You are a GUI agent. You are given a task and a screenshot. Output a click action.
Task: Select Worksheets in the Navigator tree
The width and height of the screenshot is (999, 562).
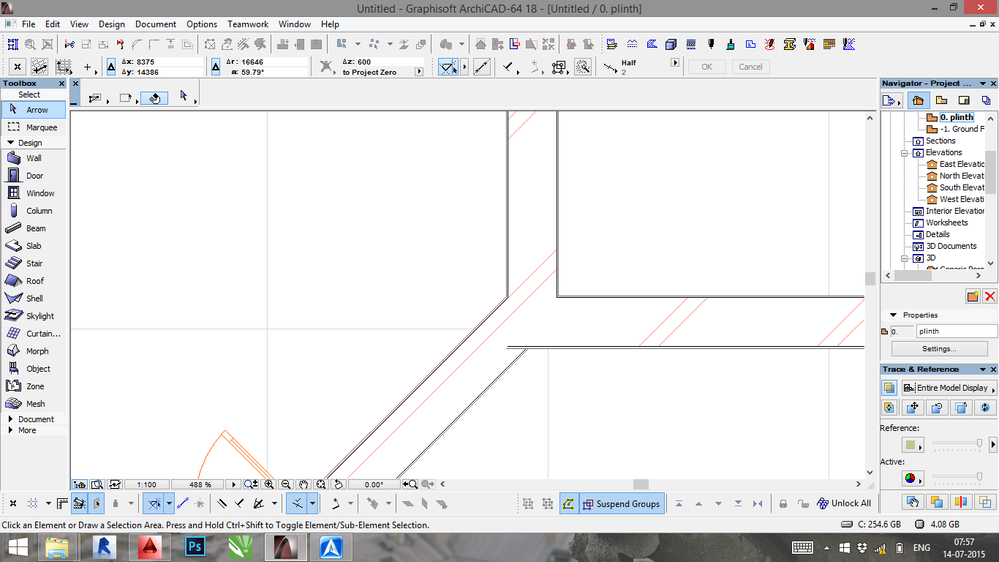point(946,223)
